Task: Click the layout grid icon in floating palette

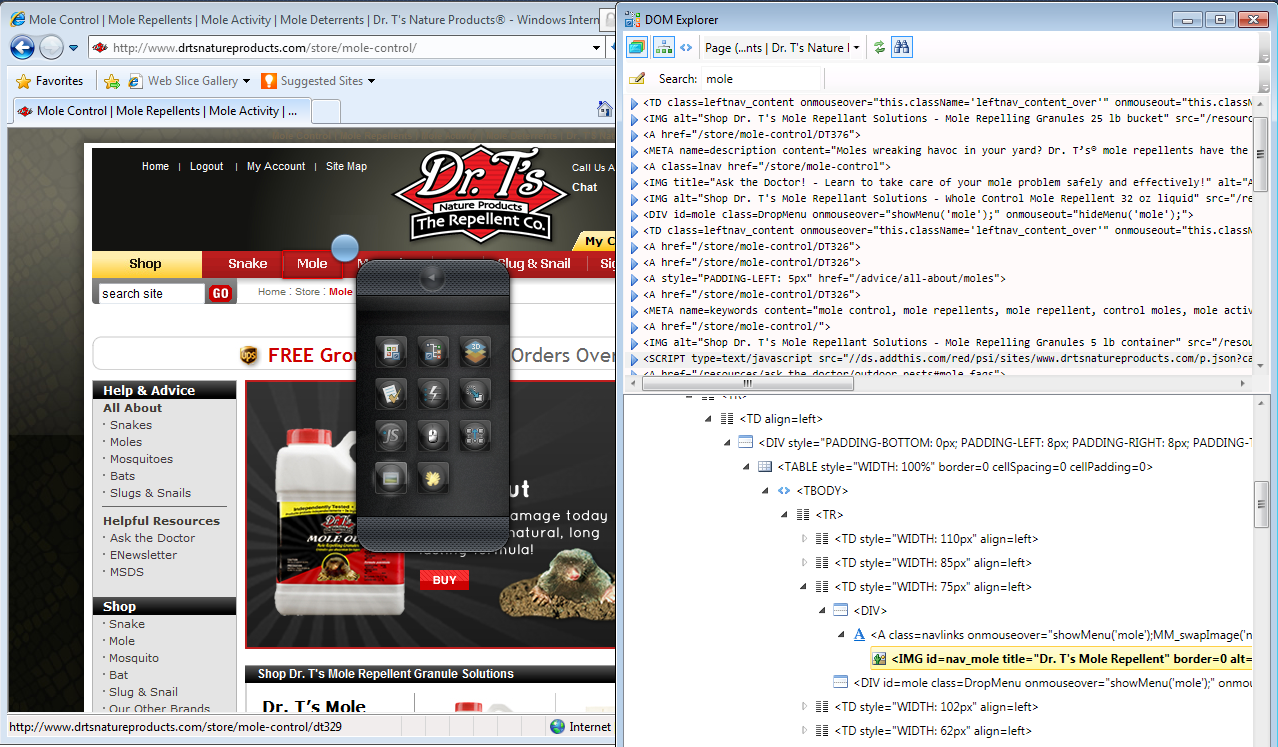Action: (x=391, y=351)
